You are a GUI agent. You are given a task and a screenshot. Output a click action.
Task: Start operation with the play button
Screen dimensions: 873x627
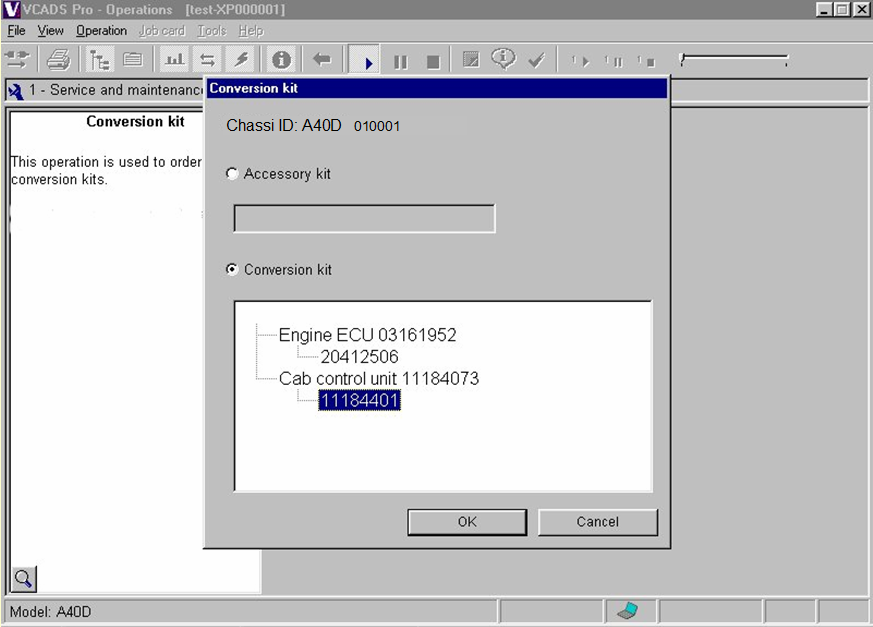[365, 60]
